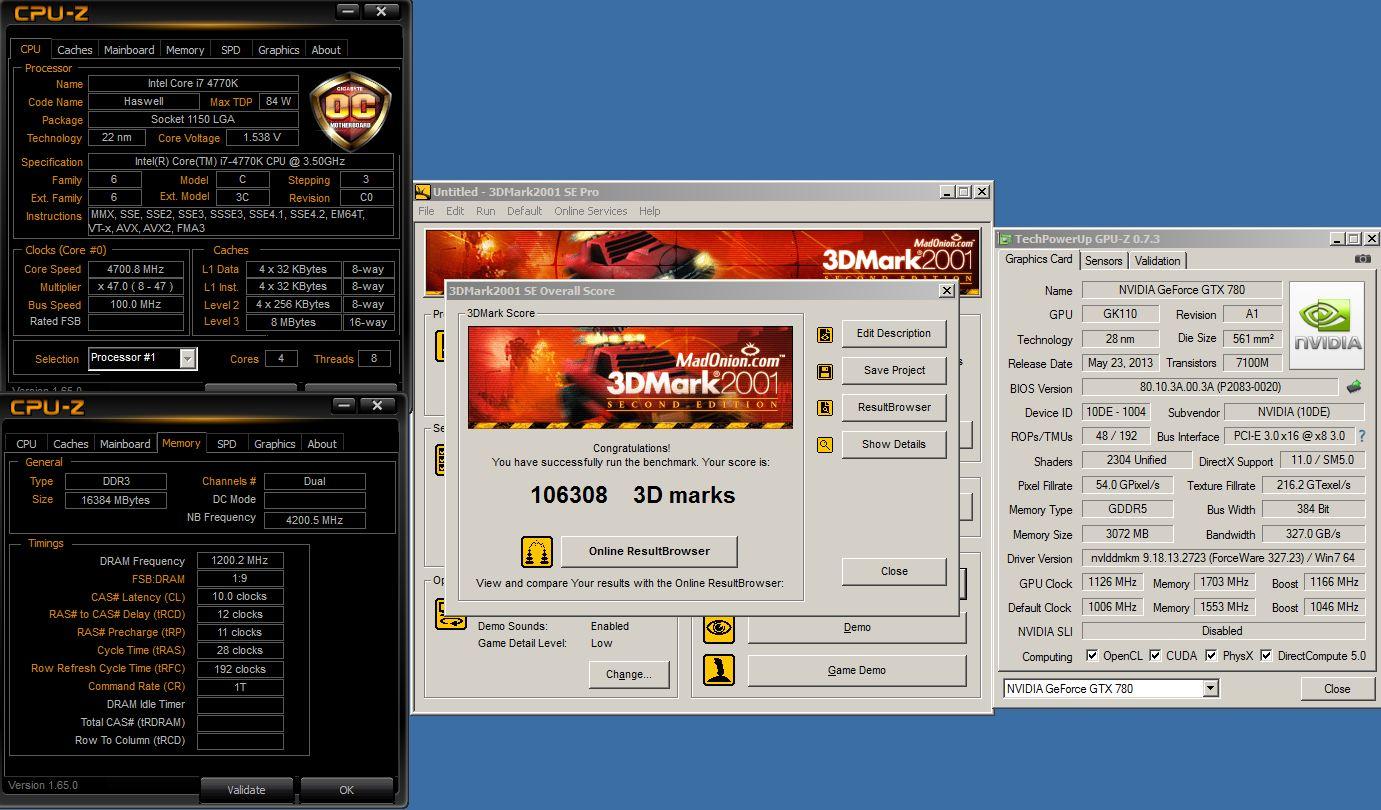The image size is (1381, 810).
Task: Click the 3DMark2001 title bar application icon
Action: tap(423, 192)
